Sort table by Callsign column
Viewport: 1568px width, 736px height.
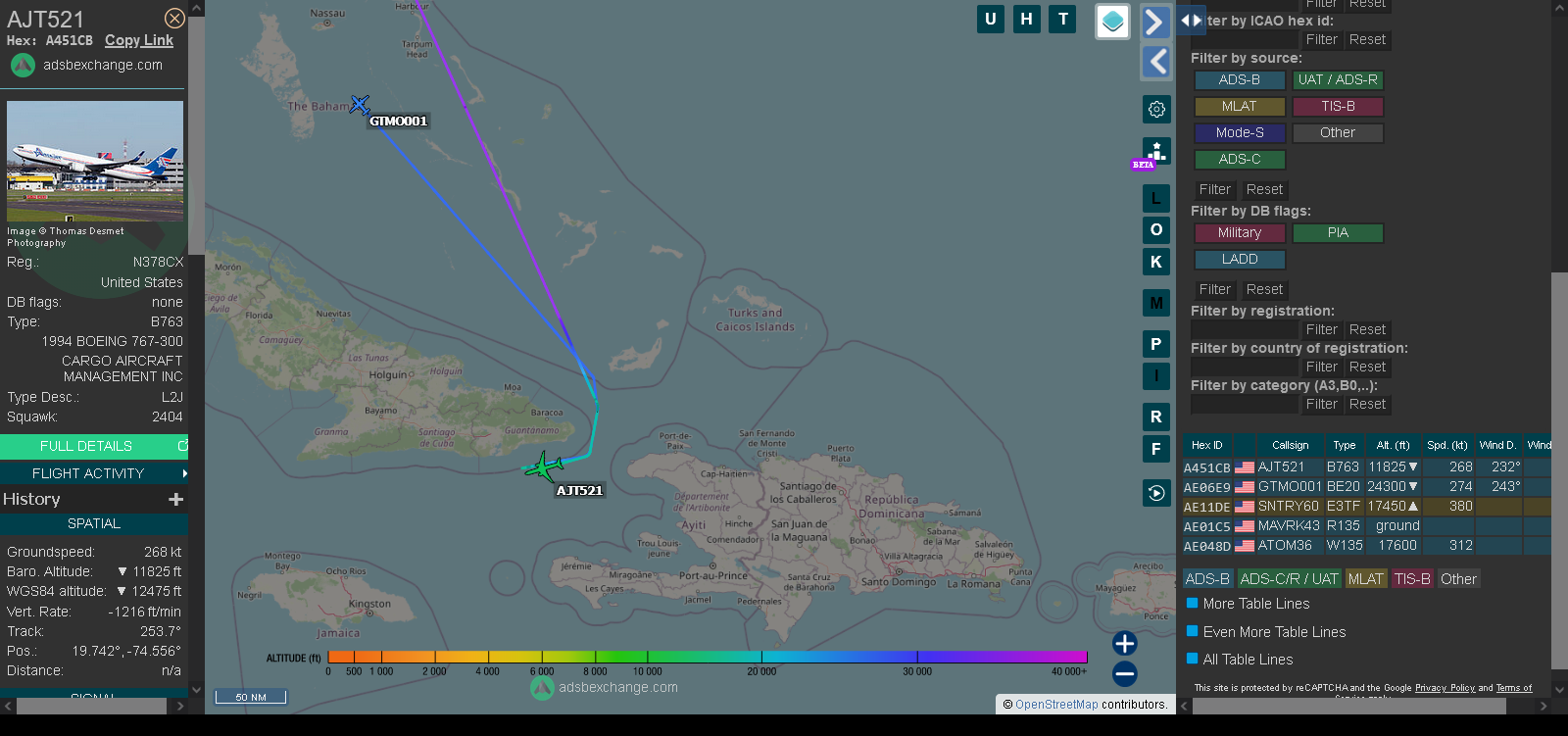tap(1290, 445)
